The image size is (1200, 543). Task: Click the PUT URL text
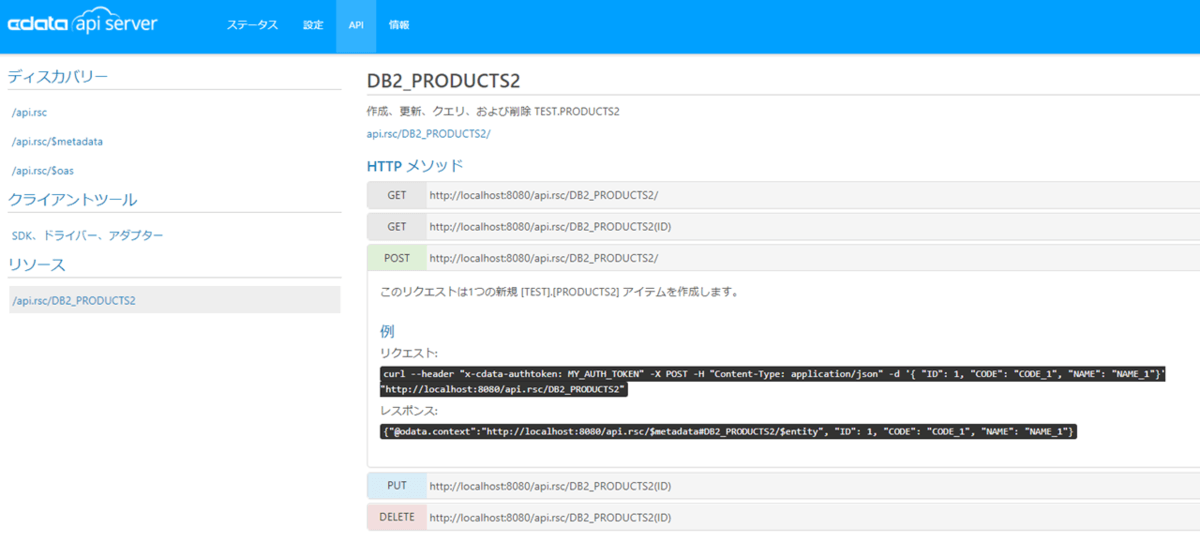click(550, 486)
